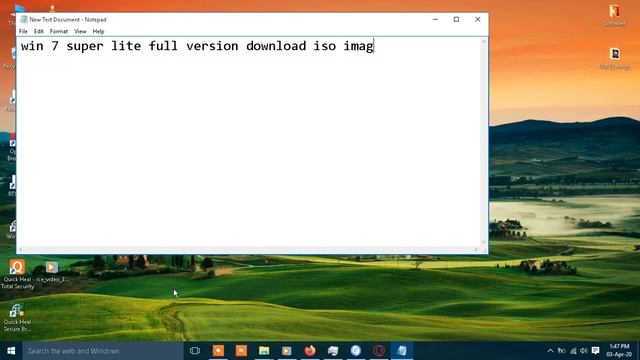Click the active Notepad taskbar icon
Image resolution: width=640 pixels, height=360 pixels.
pos(402,351)
